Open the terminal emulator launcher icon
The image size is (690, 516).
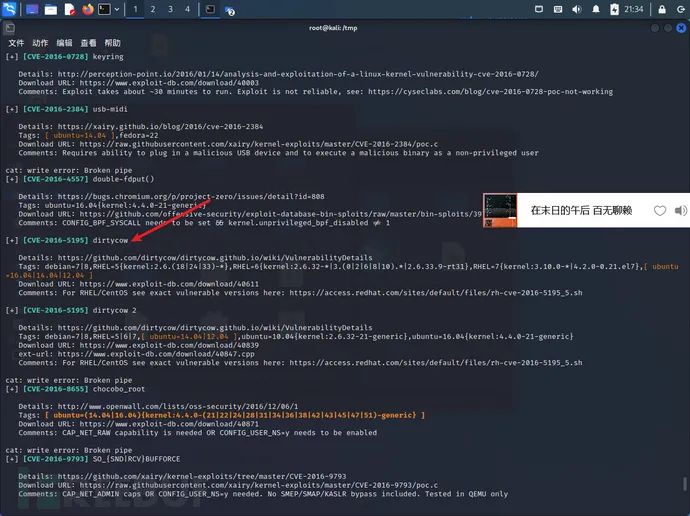(x=104, y=9)
